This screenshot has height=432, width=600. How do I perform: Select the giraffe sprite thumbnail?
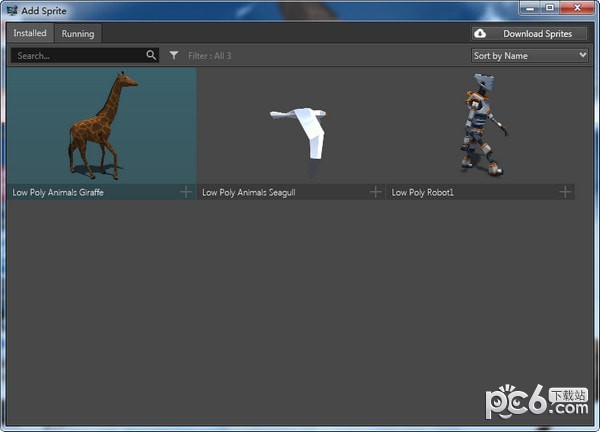click(102, 125)
